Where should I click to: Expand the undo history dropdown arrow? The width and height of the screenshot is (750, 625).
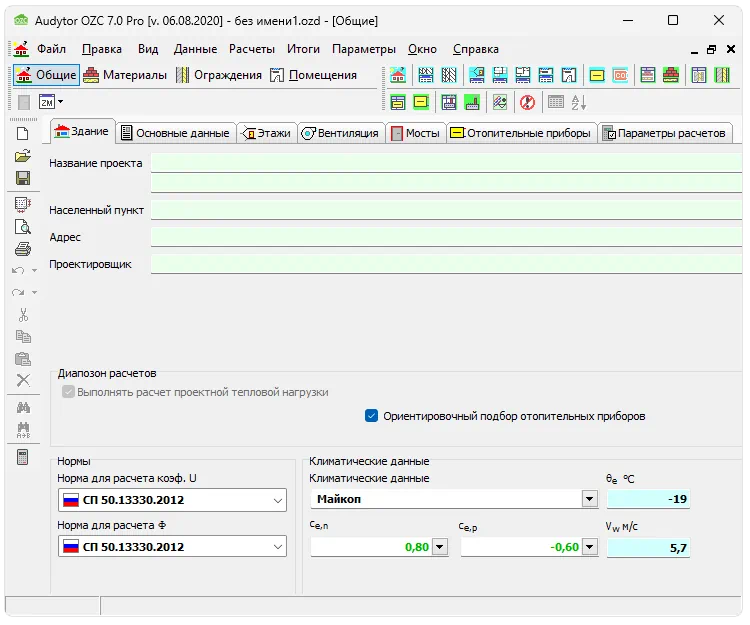34,271
